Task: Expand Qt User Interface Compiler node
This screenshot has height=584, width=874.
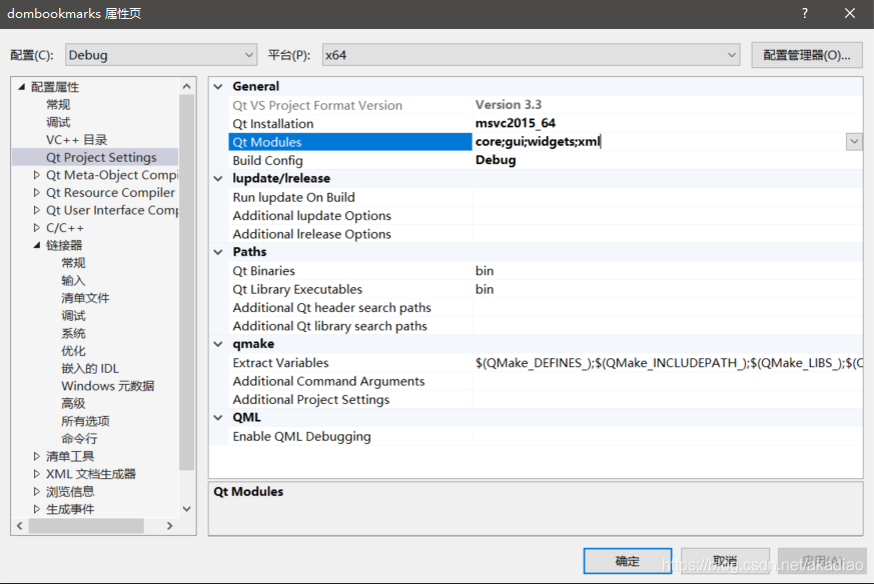Action: [x=37, y=210]
